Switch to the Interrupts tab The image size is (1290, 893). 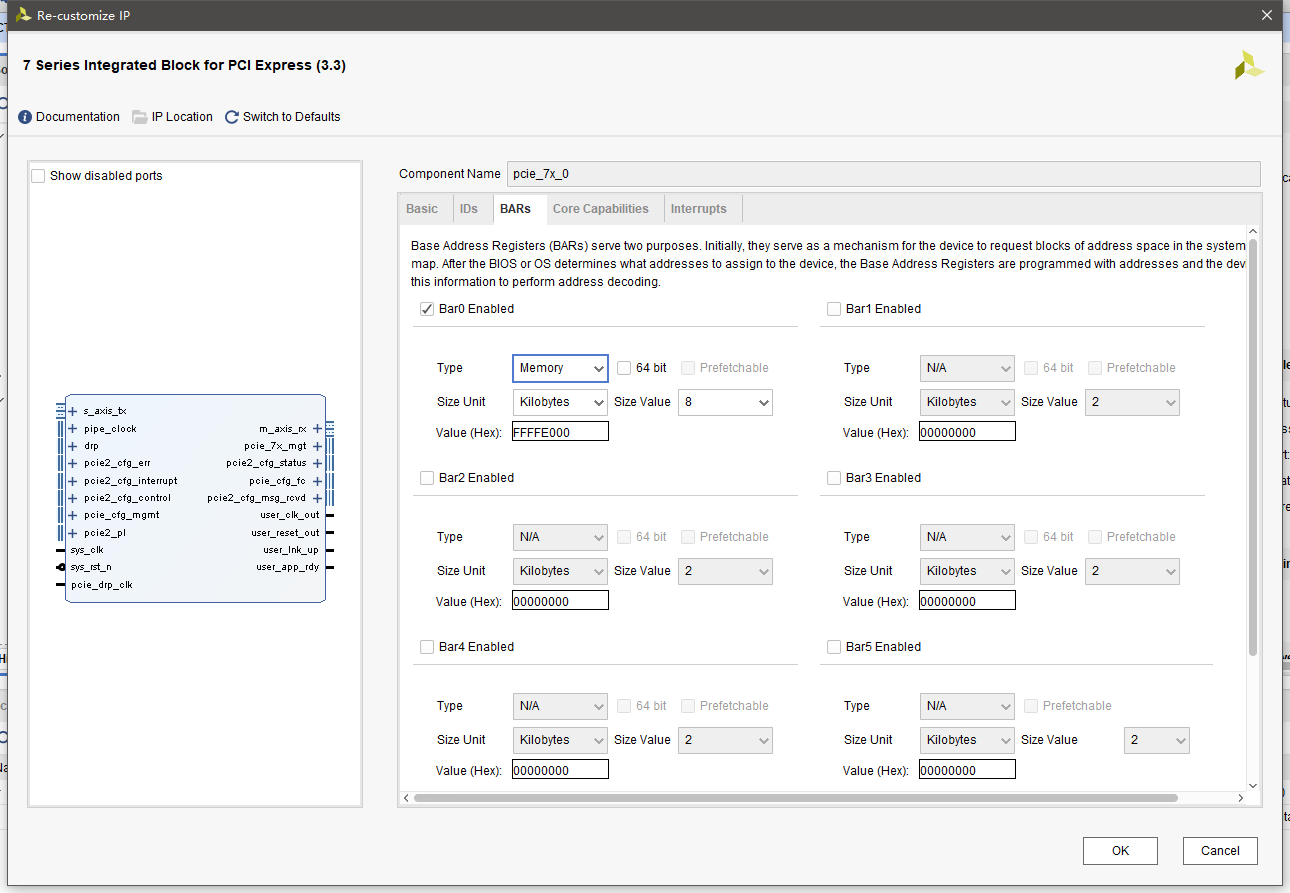699,209
